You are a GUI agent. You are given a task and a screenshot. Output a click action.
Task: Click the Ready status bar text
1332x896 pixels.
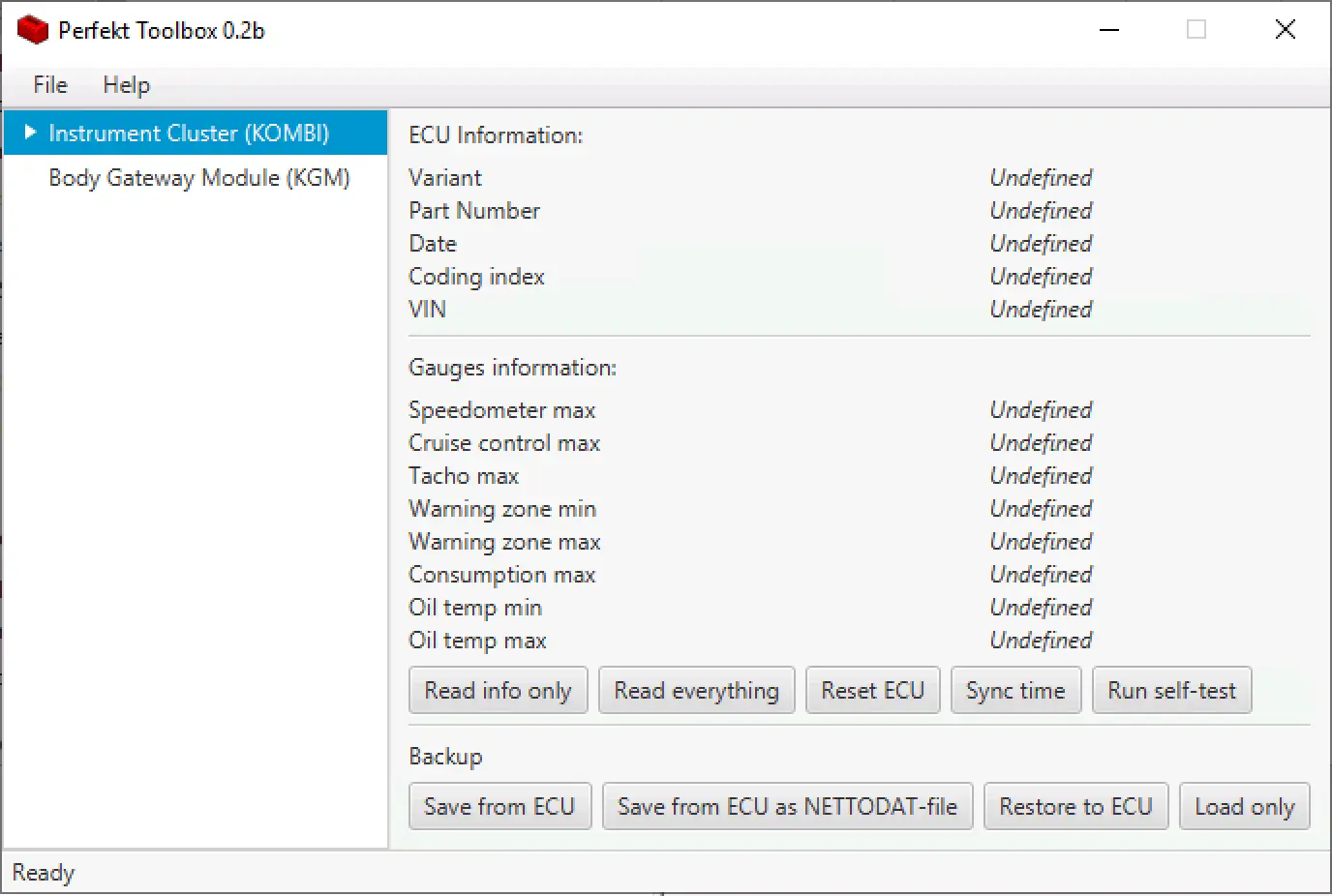click(x=44, y=873)
